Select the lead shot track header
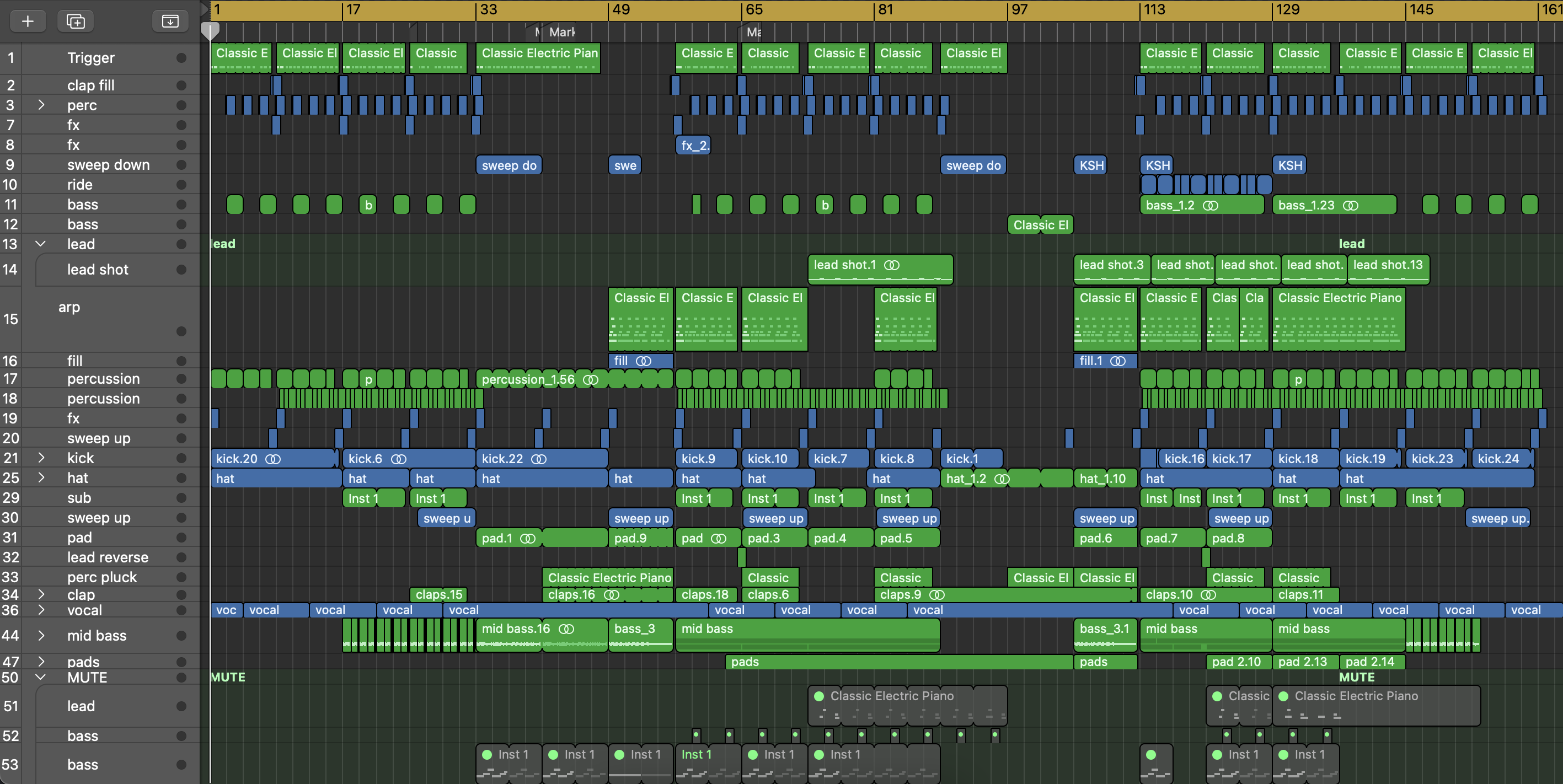Viewport: 1563px width, 784px height. click(98, 270)
